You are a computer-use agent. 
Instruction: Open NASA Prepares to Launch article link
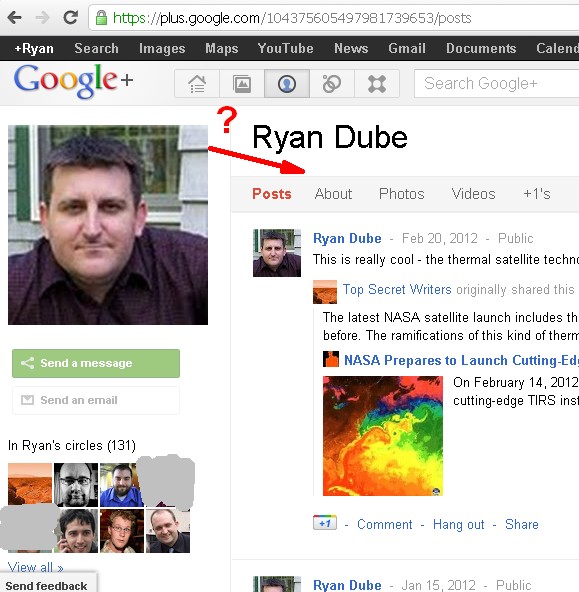[461, 360]
